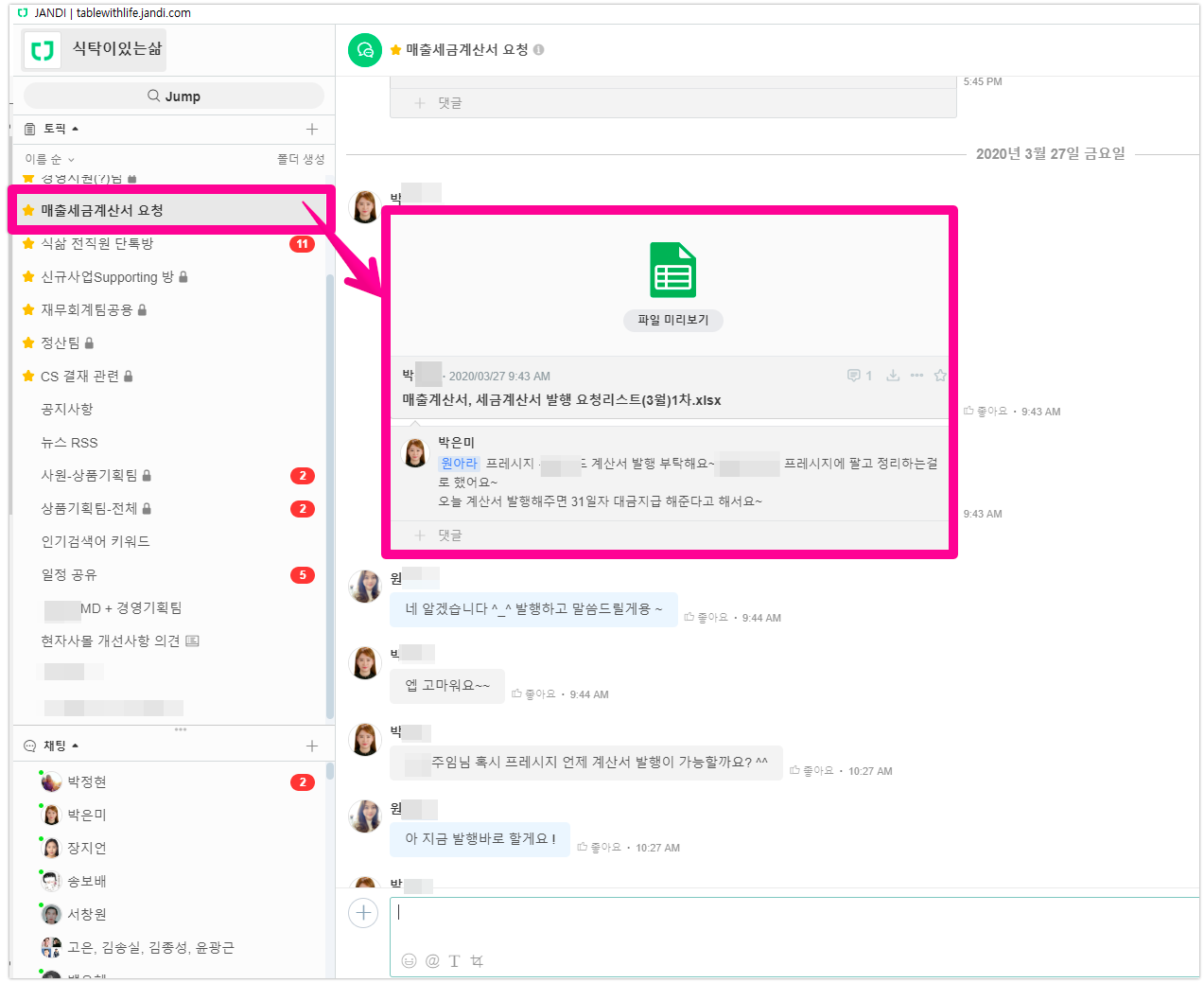Click the 파일 미리보기 button
1204x983 pixels.
tap(672, 320)
